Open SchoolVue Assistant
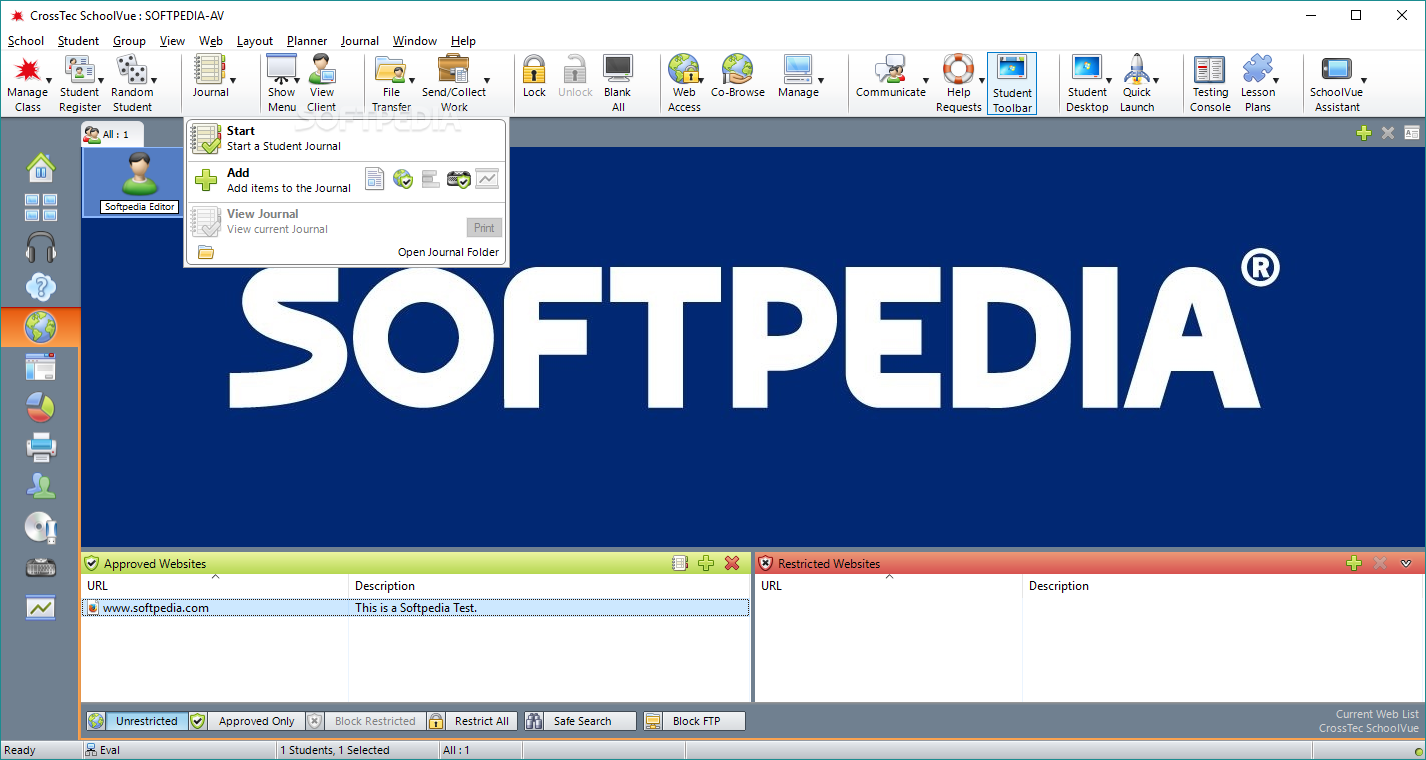The height and width of the screenshot is (760, 1426). coord(1337,83)
